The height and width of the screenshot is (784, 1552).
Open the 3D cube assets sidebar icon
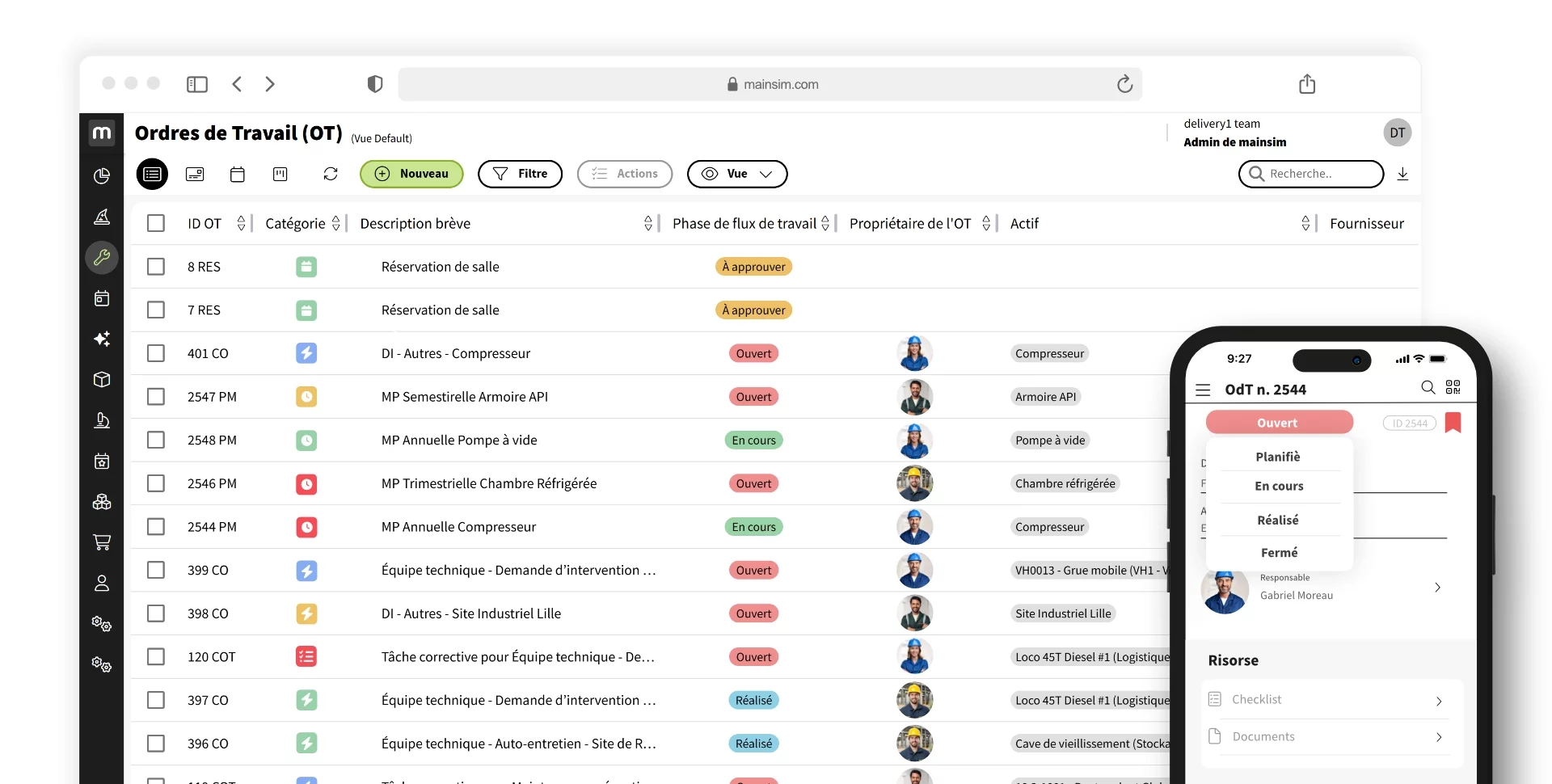[102, 380]
